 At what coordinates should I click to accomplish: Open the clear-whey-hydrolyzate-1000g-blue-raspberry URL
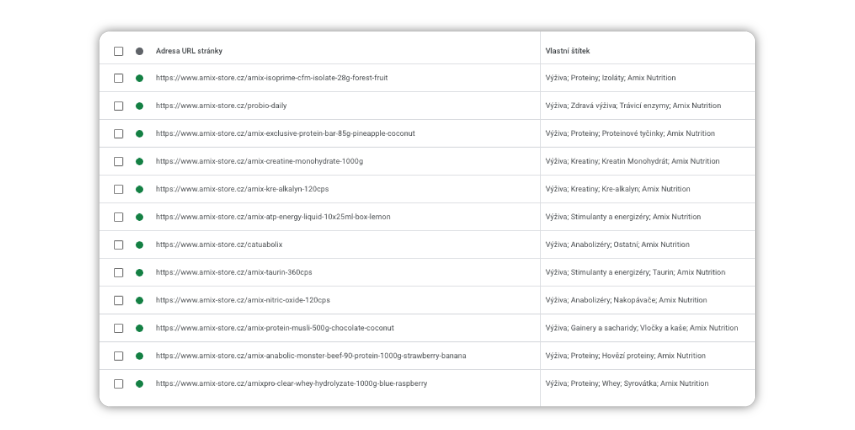[291, 383]
